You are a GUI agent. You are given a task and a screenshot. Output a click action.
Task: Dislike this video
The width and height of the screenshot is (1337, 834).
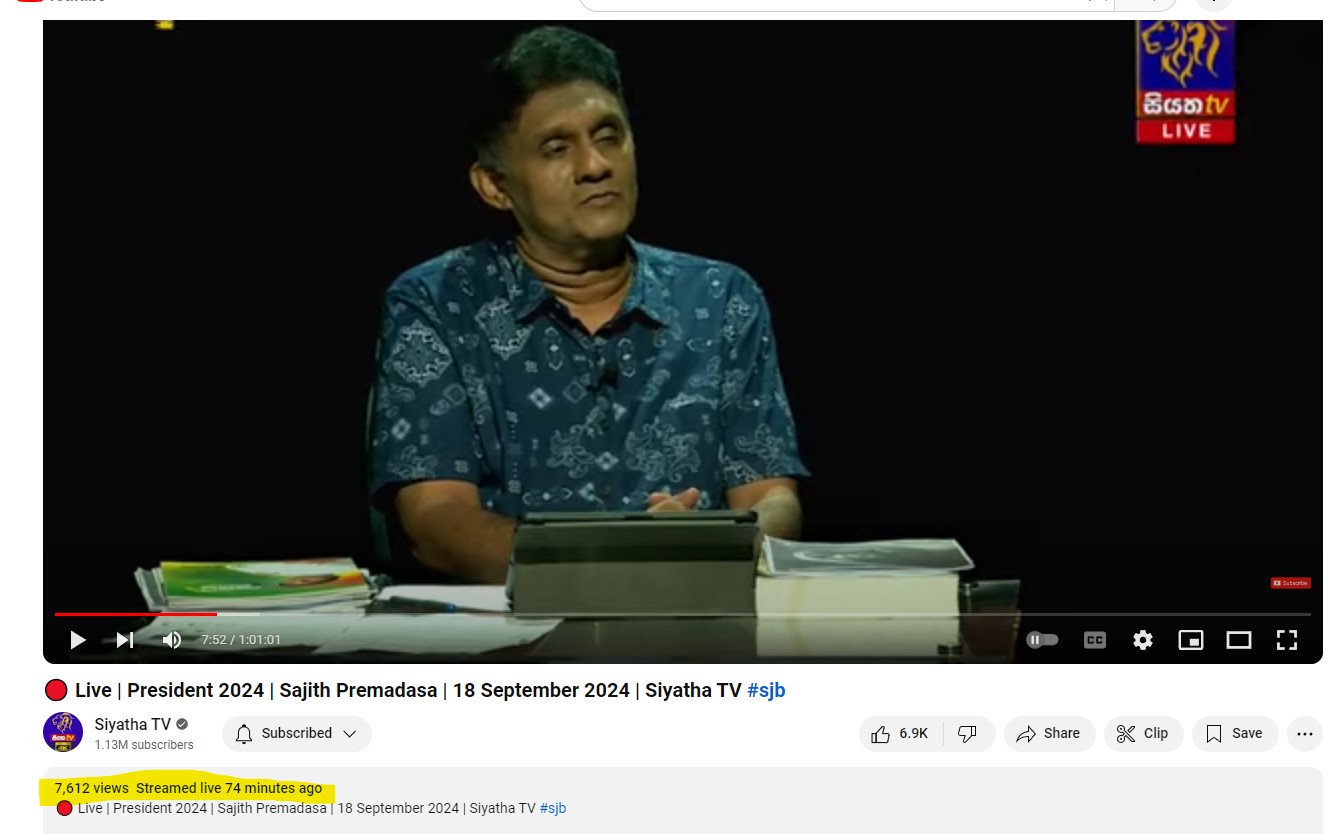point(968,733)
